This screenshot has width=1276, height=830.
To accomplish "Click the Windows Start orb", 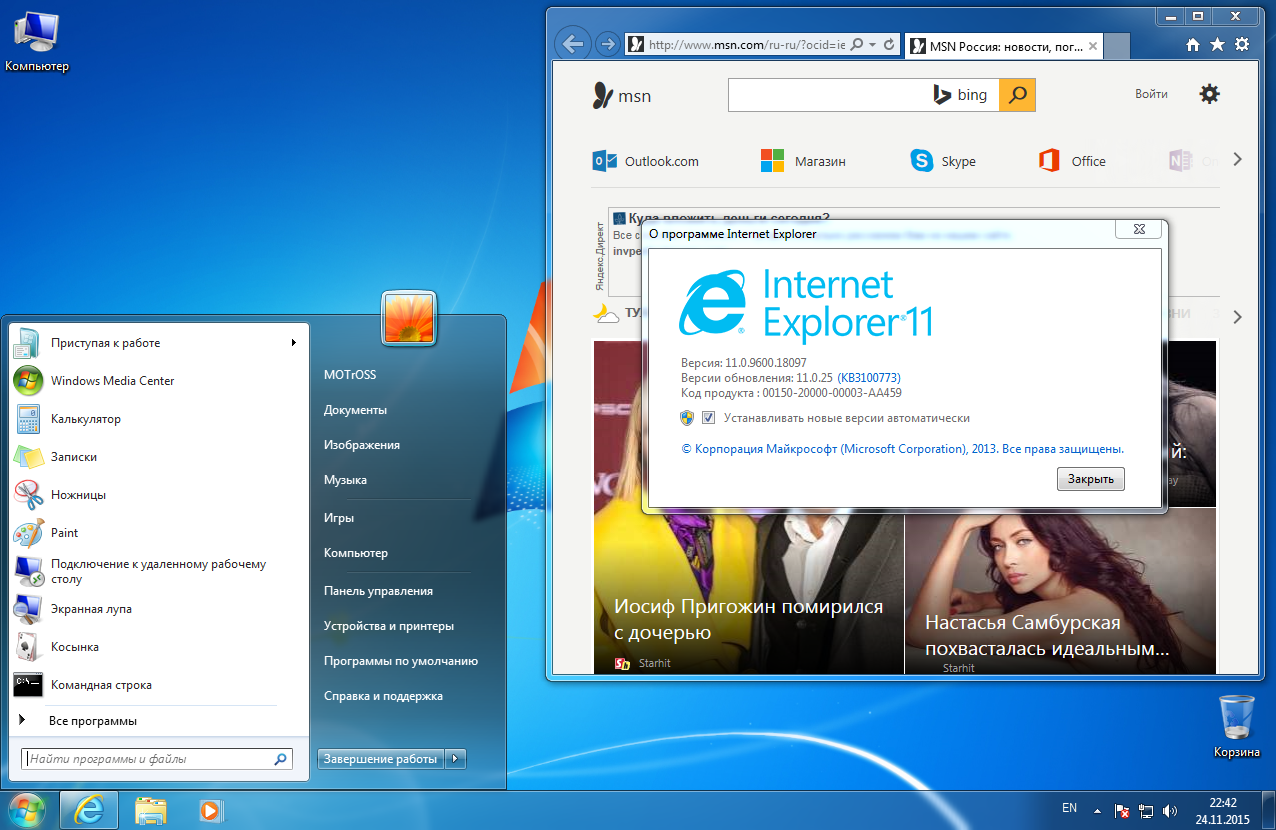I will pos(27,808).
